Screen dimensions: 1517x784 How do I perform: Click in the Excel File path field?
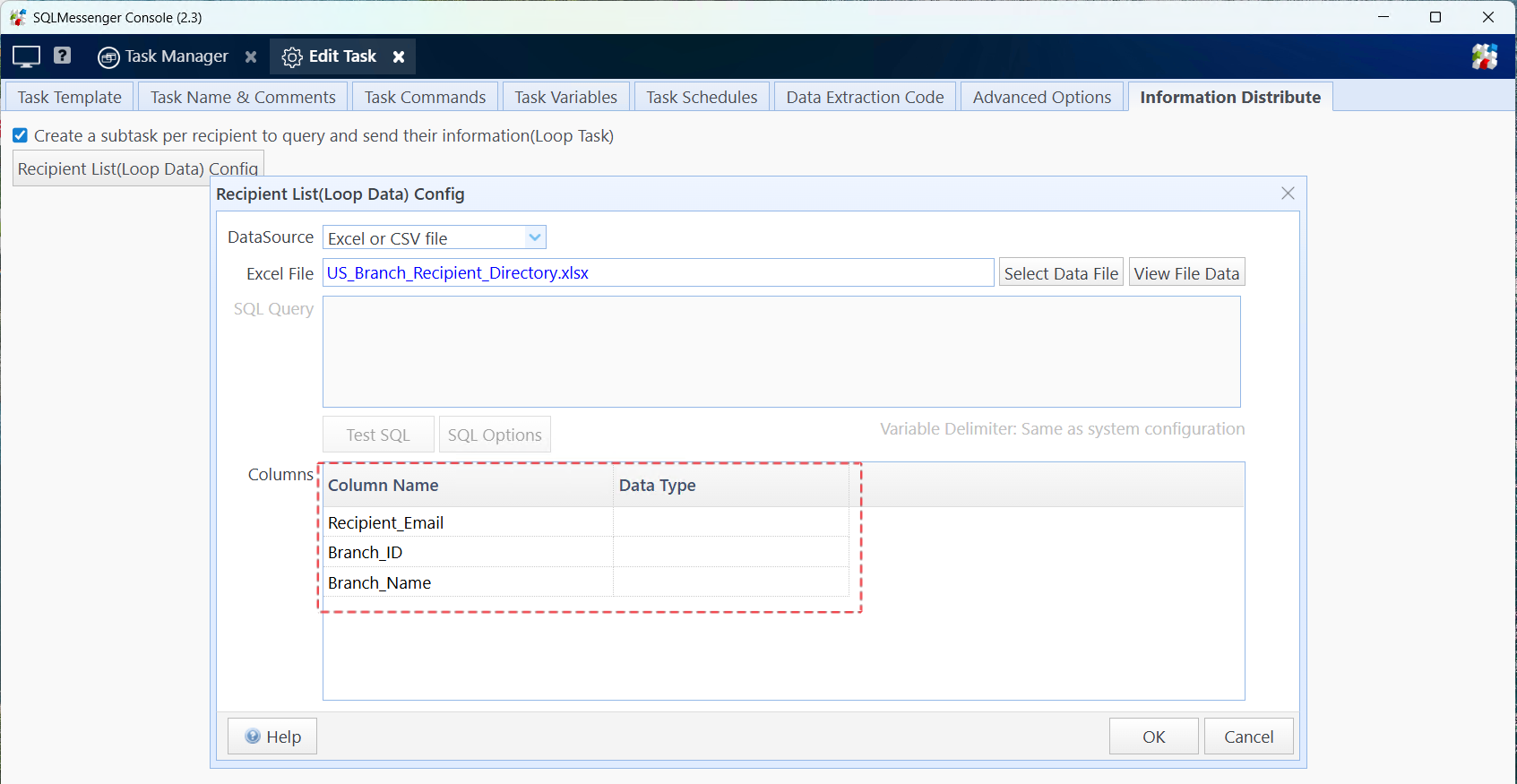tap(658, 273)
